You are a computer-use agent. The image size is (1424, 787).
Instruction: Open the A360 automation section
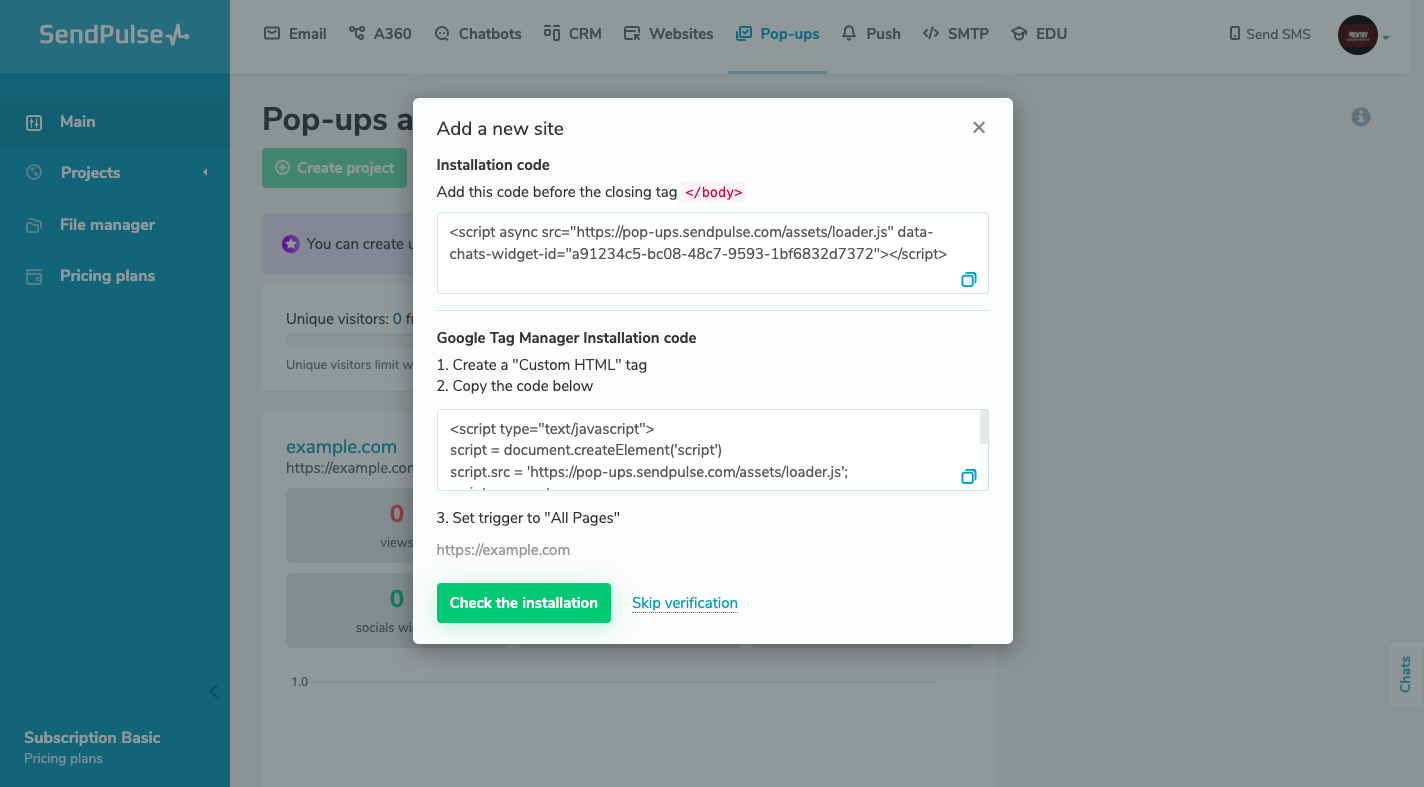380,34
